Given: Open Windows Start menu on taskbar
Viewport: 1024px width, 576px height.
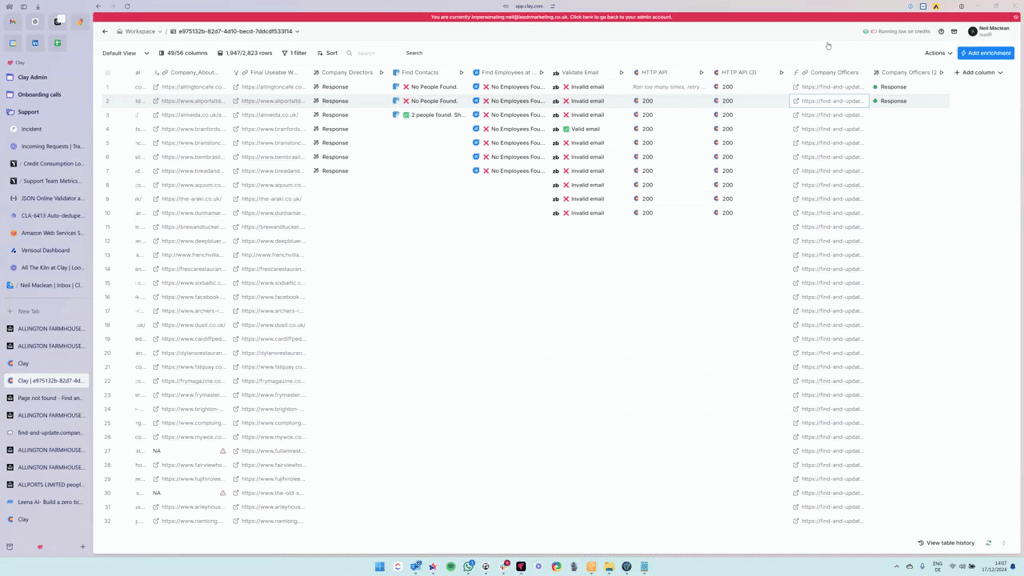Looking at the screenshot, I should 380,567.
